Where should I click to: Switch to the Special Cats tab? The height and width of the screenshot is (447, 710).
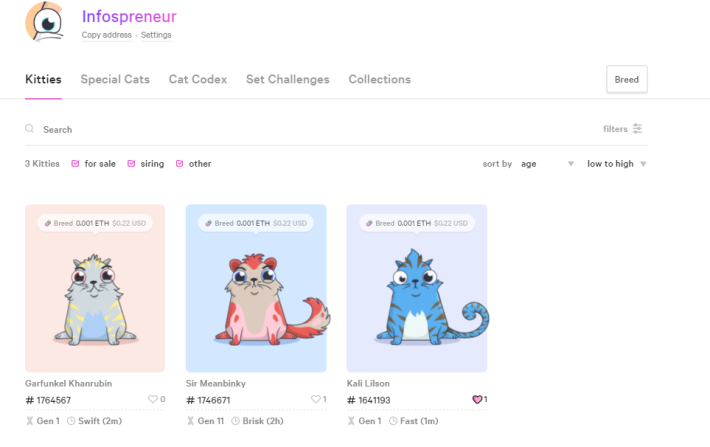coord(115,79)
